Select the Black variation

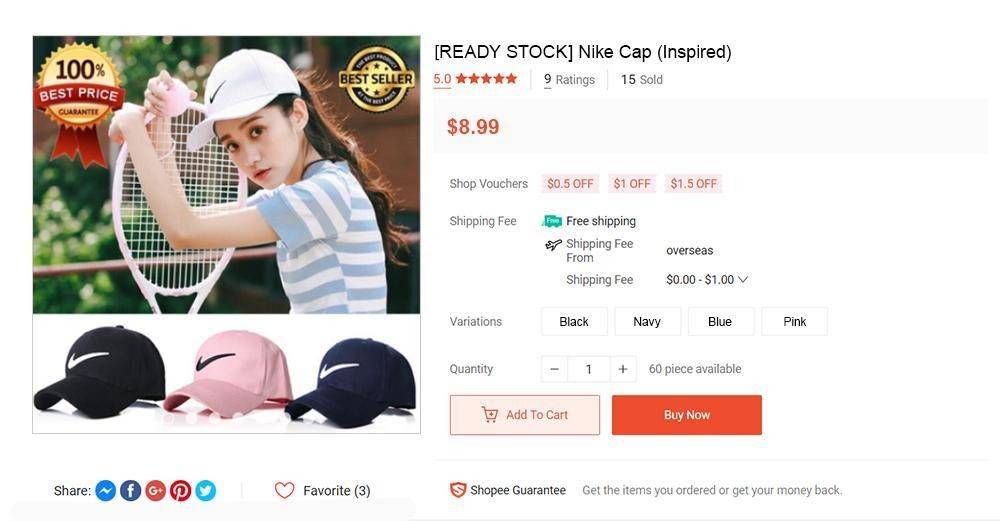coord(574,321)
